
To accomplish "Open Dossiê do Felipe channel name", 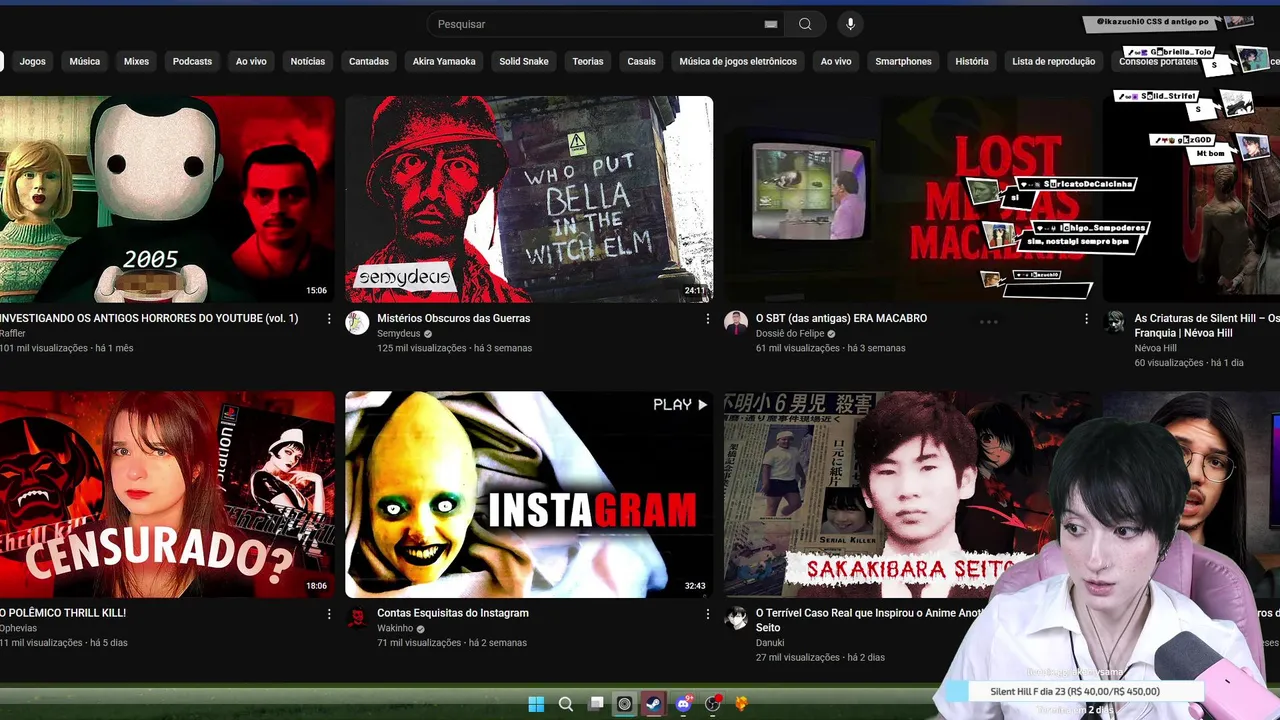I will 790,333.
